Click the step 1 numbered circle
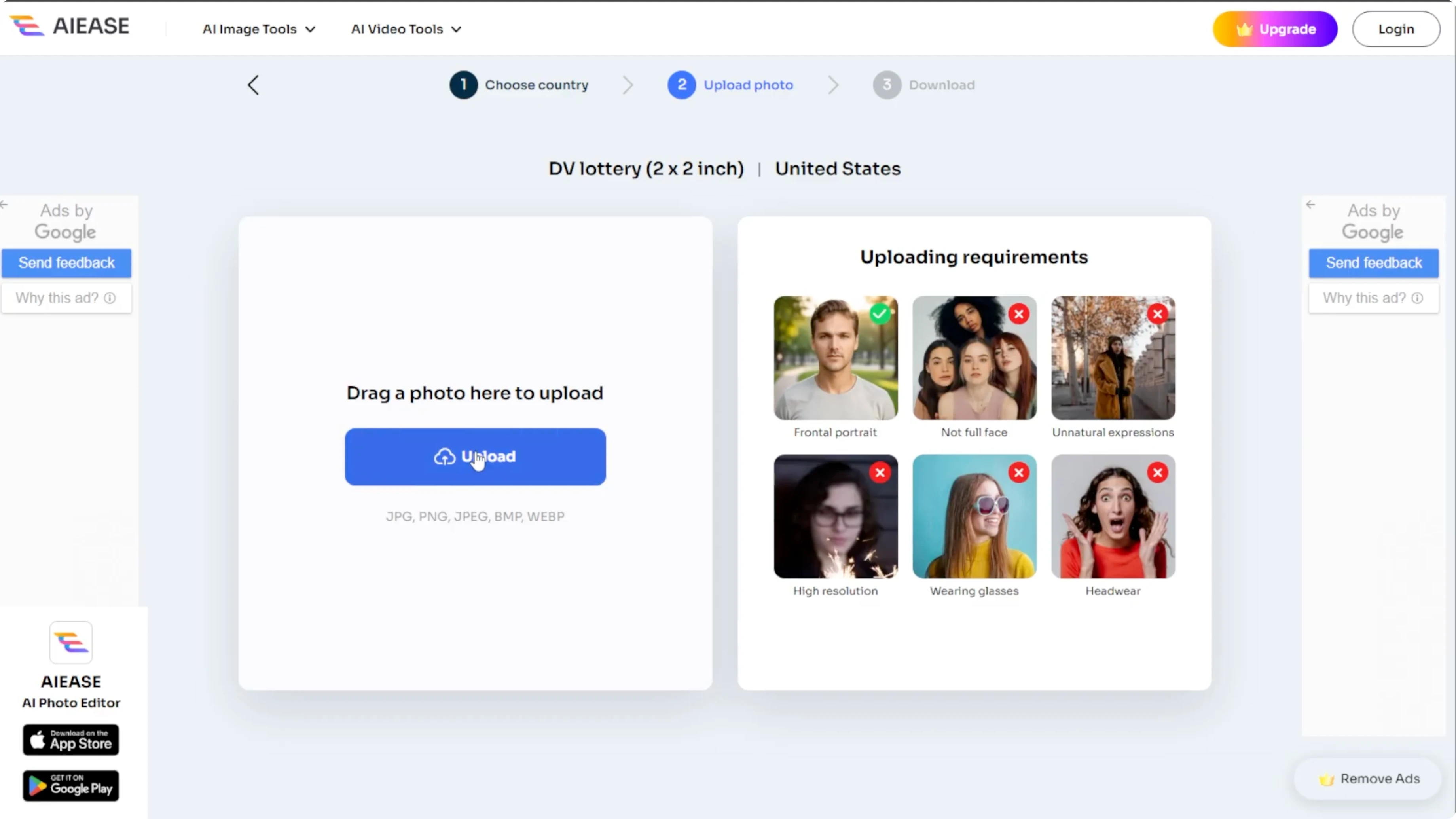 (463, 85)
